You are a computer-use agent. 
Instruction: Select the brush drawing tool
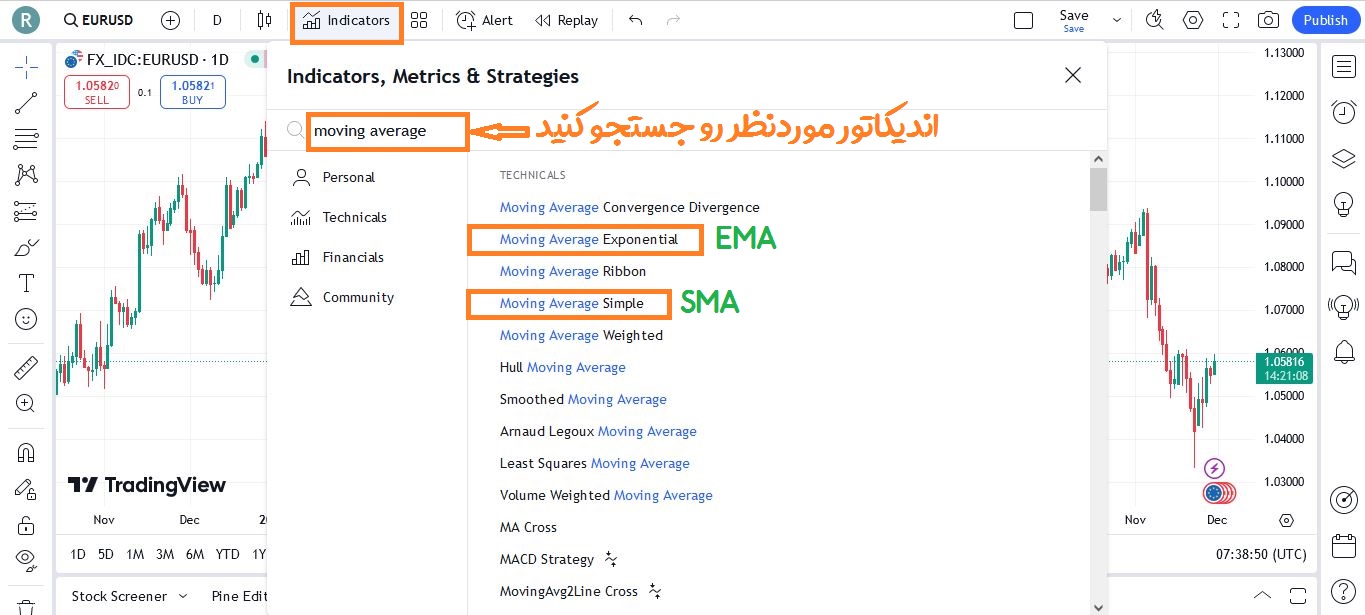pyautogui.click(x=26, y=247)
